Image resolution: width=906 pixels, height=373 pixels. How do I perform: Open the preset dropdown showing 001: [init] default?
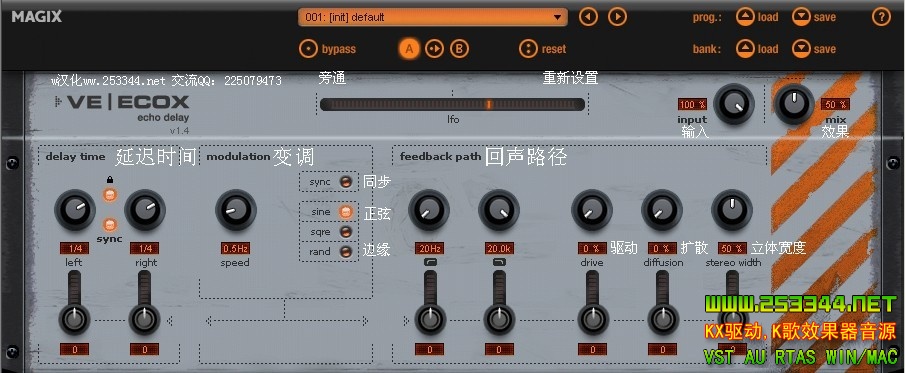[x=433, y=17]
